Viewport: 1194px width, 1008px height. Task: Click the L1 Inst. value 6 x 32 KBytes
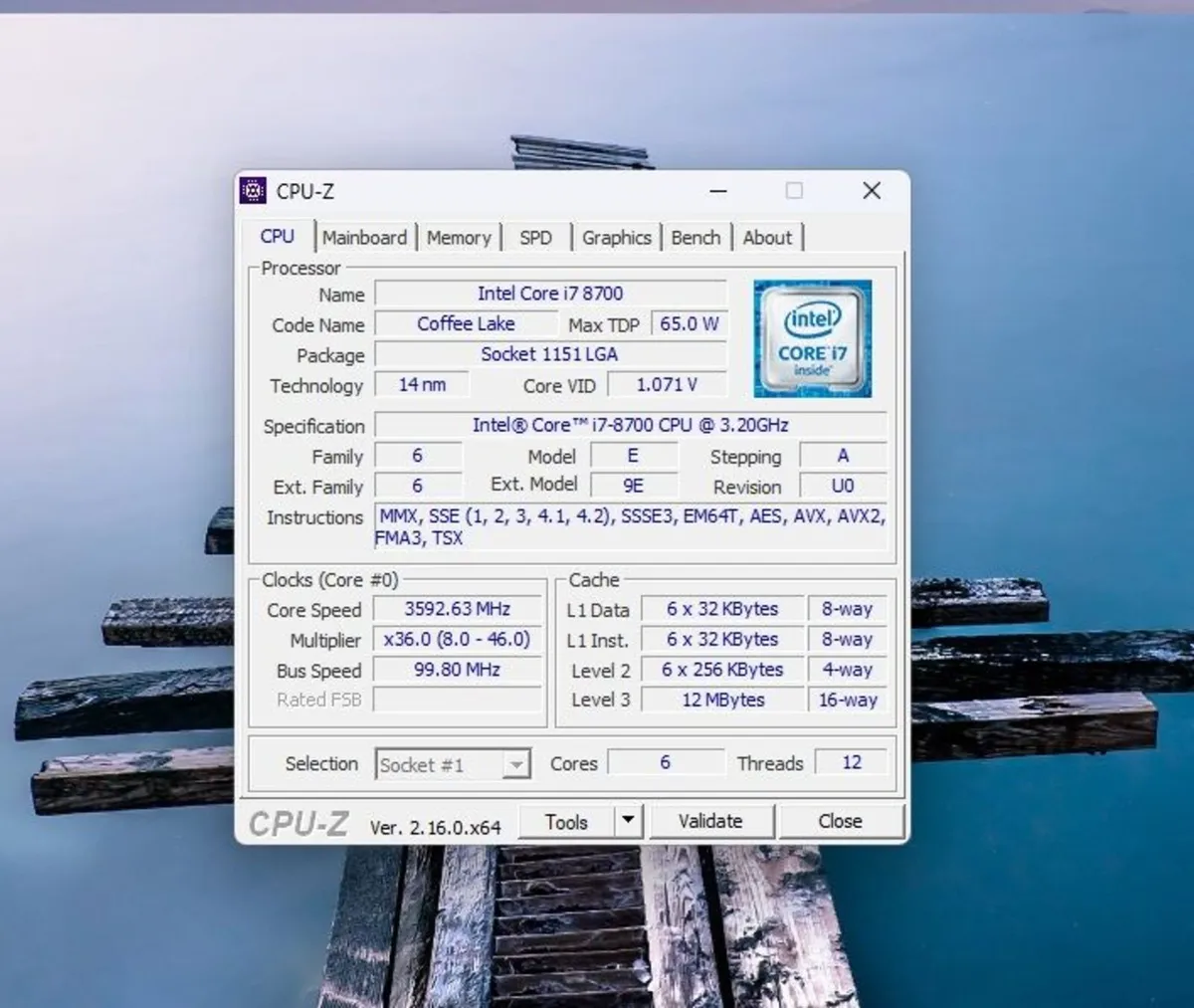(722, 639)
